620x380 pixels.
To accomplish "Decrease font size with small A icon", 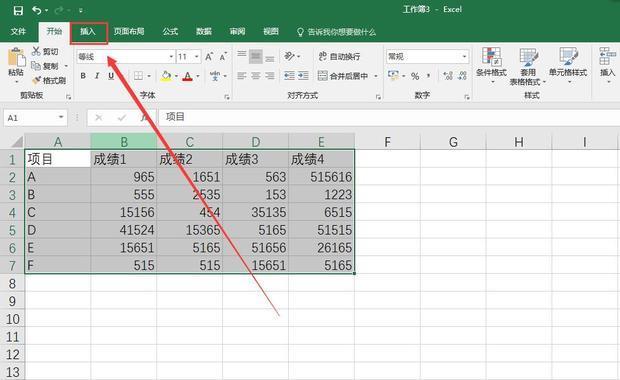I will [223, 57].
